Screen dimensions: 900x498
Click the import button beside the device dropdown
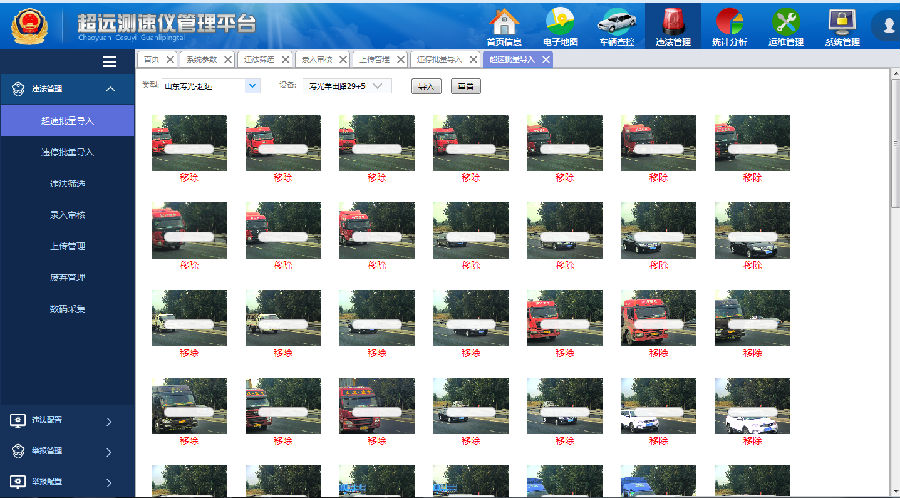coord(427,87)
